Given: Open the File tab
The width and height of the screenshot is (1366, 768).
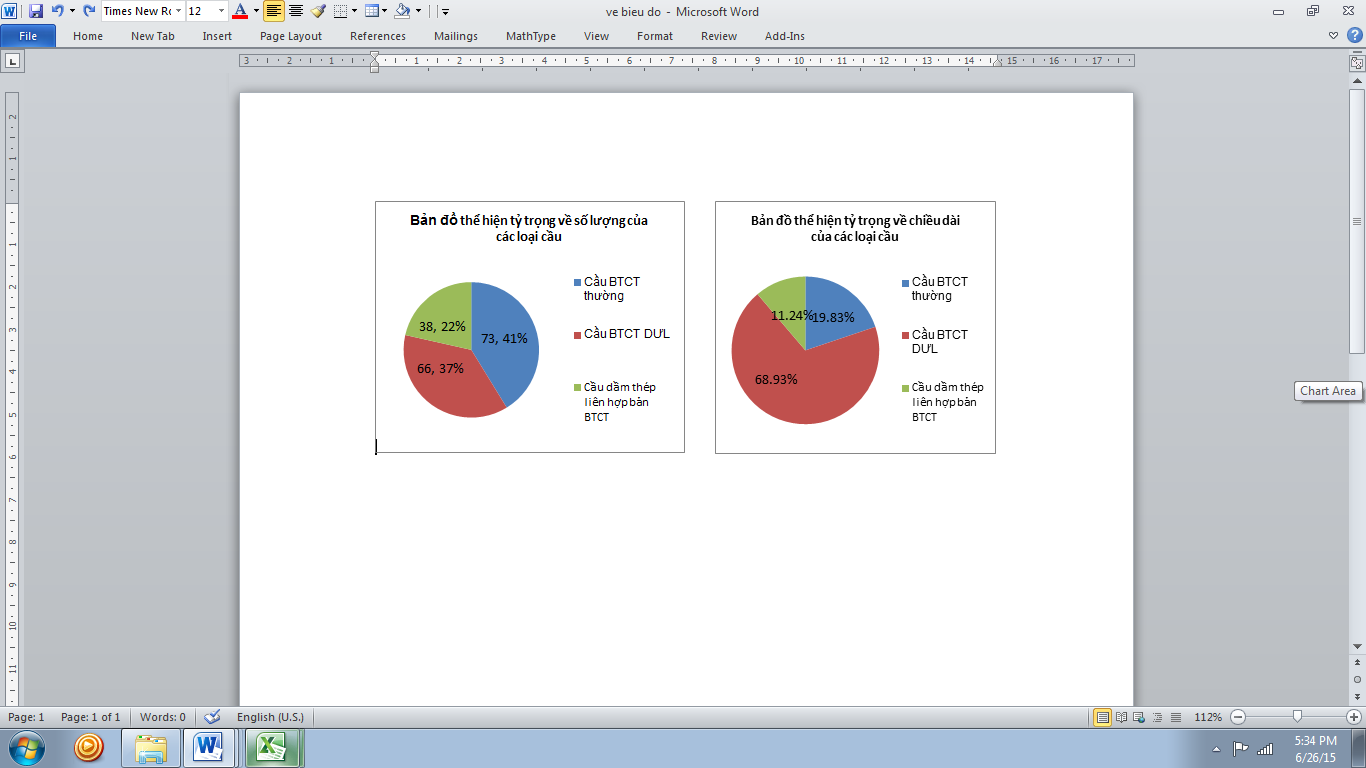Looking at the screenshot, I should tap(28, 36).
